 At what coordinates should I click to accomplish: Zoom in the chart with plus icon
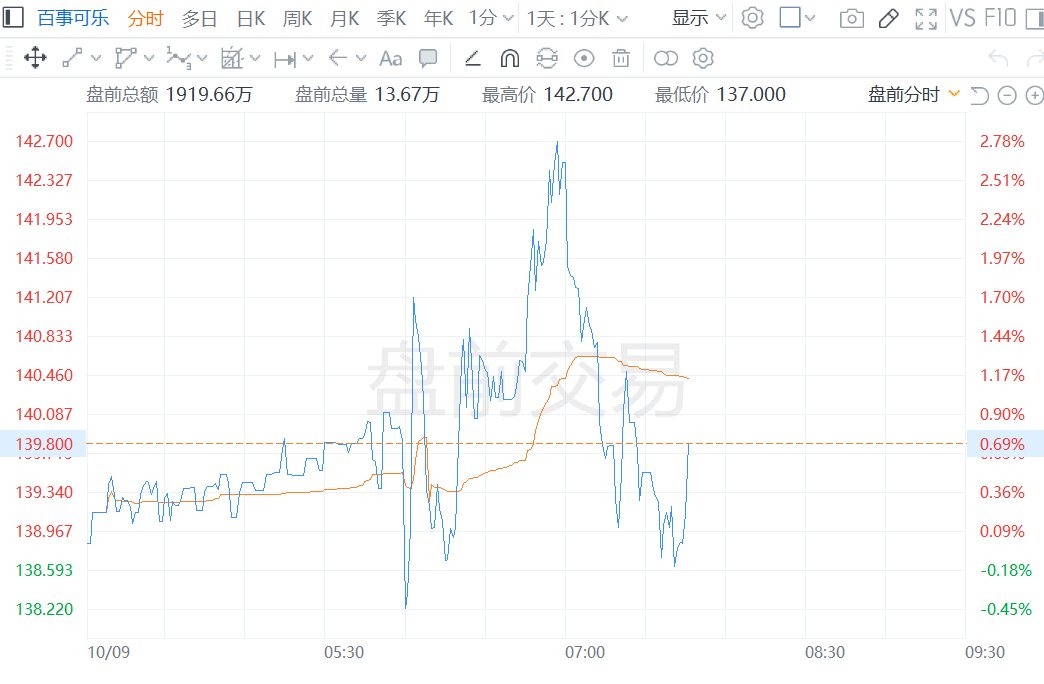point(1033,95)
